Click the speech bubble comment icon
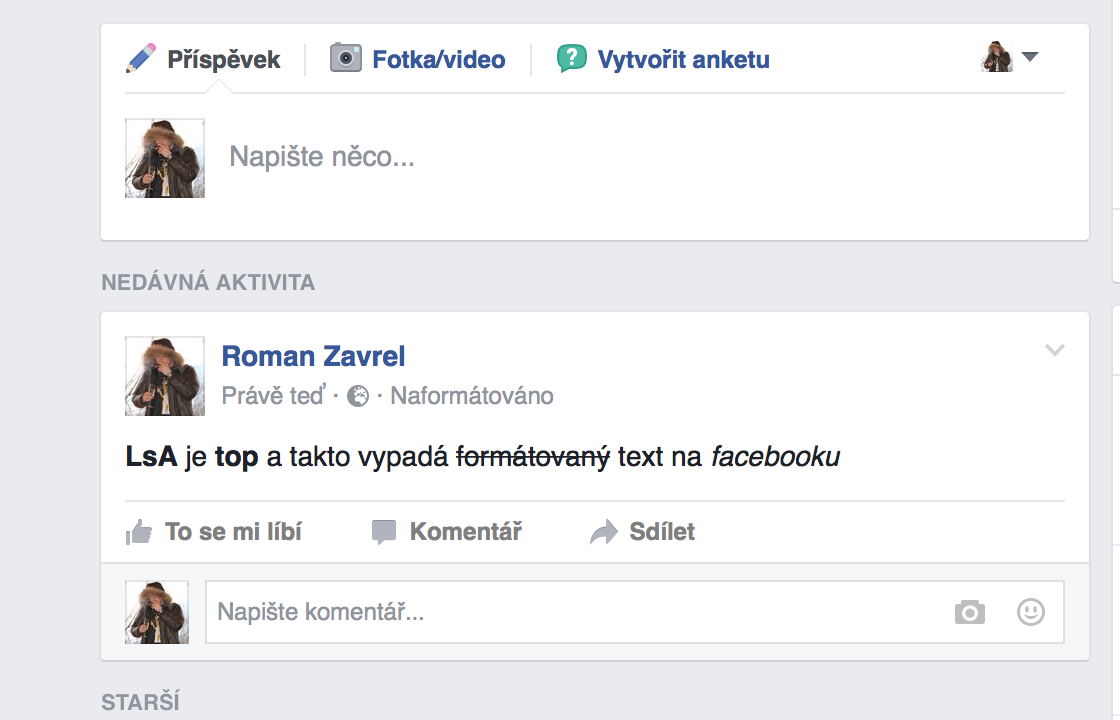Screen dimensions: 1120x720 click(x=384, y=532)
